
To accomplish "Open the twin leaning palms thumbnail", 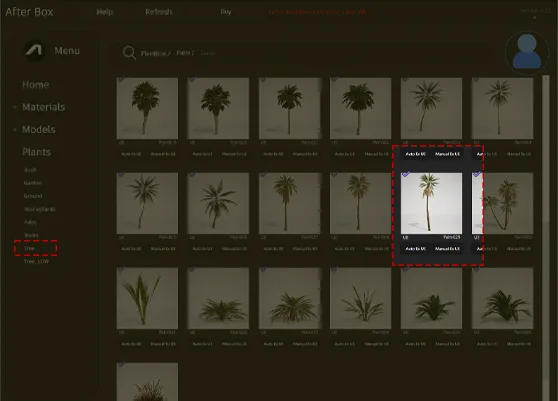I will (x=502, y=204).
